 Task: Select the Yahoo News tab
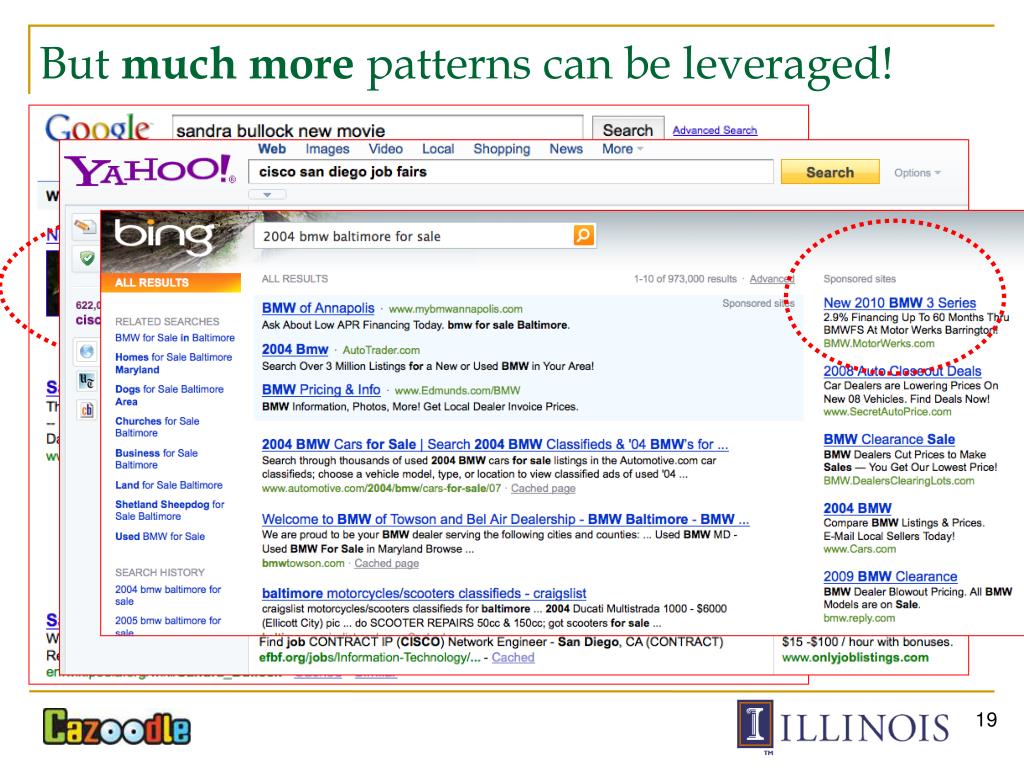(566, 149)
